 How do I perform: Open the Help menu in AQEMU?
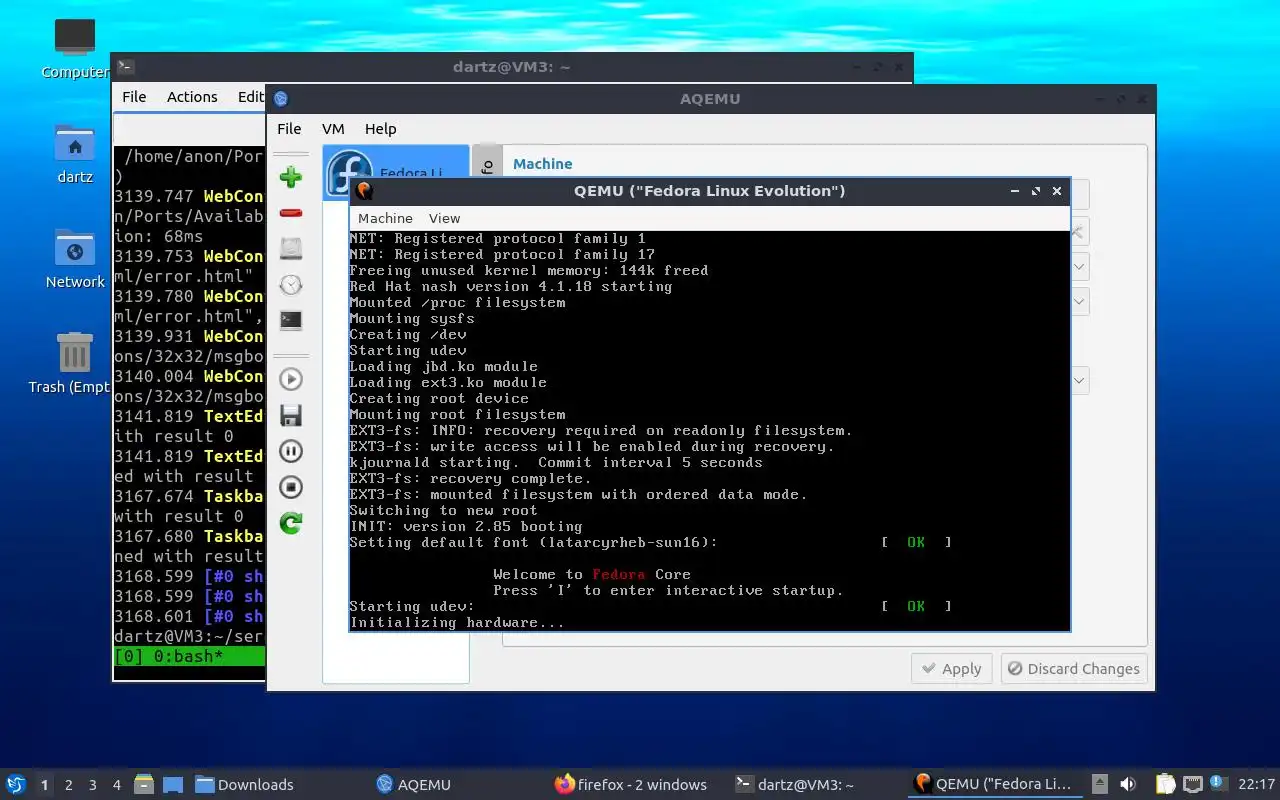point(380,129)
